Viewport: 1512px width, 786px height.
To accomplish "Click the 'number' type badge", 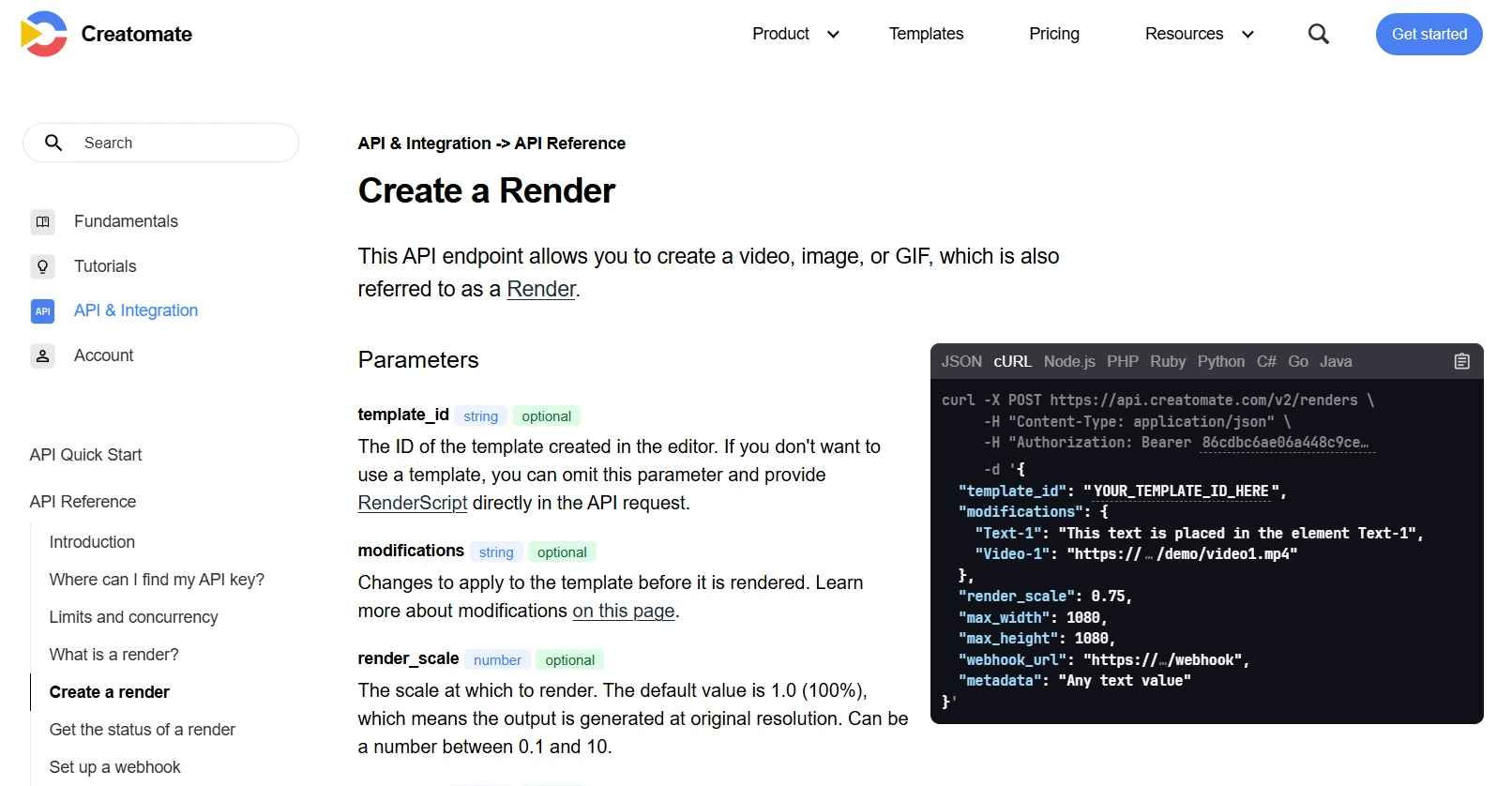I will click(497, 660).
